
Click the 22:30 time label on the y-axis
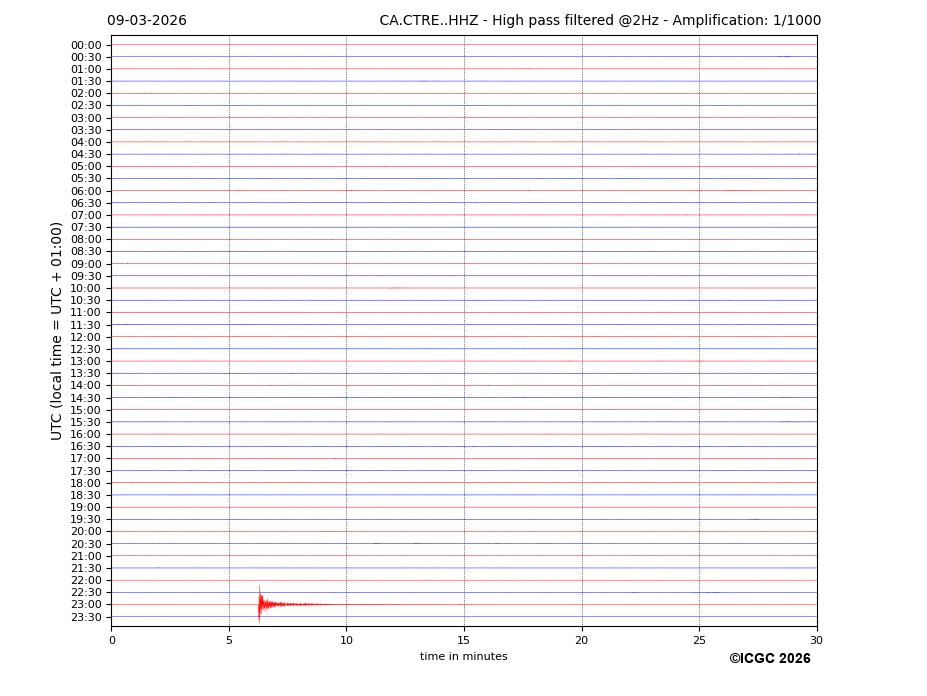tap(86, 592)
